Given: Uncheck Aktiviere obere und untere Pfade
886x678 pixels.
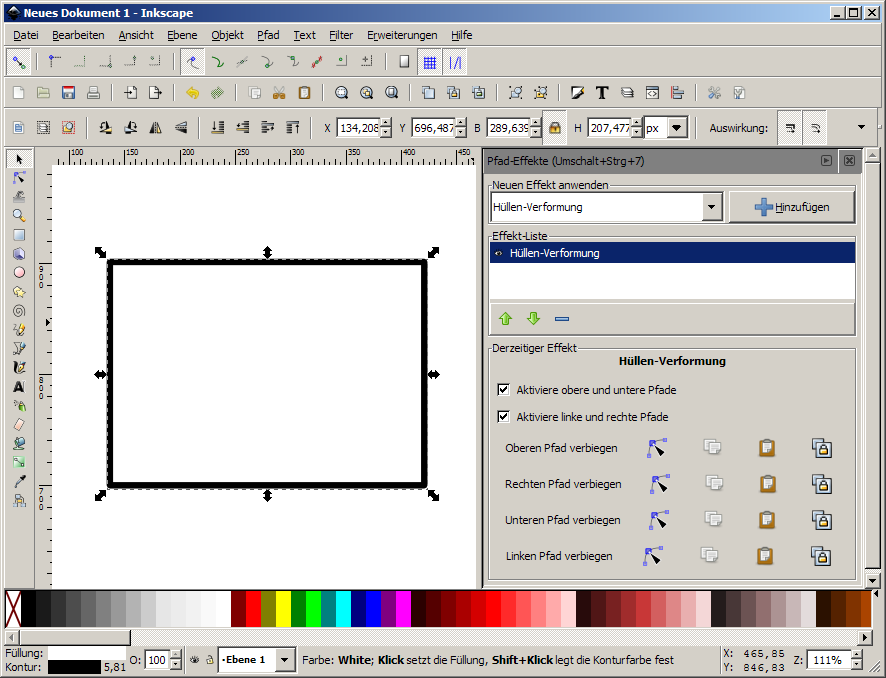Looking at the screenshot, I should coord(504,390).
